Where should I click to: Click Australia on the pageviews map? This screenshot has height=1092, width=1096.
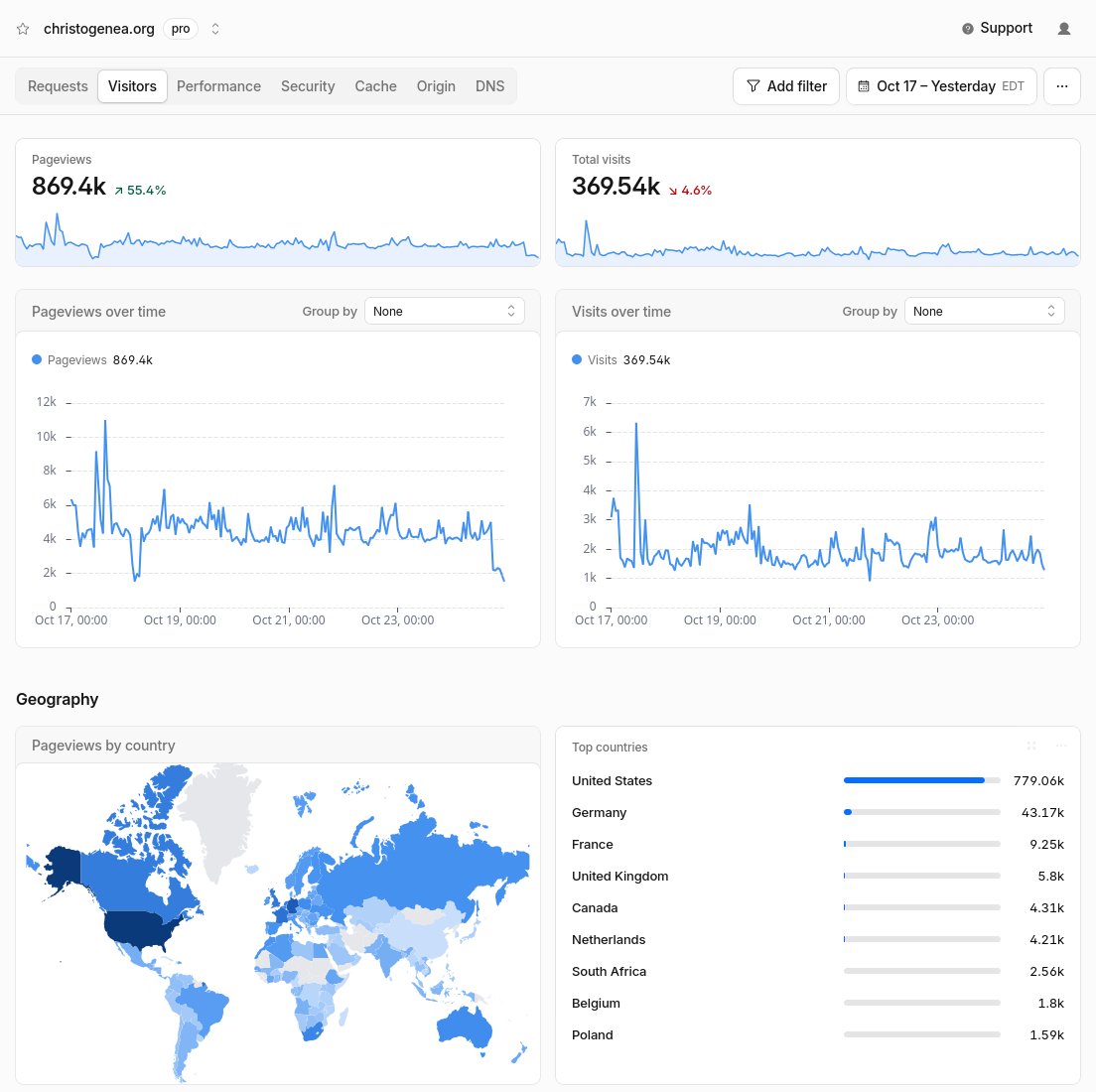pos(465,1027)
